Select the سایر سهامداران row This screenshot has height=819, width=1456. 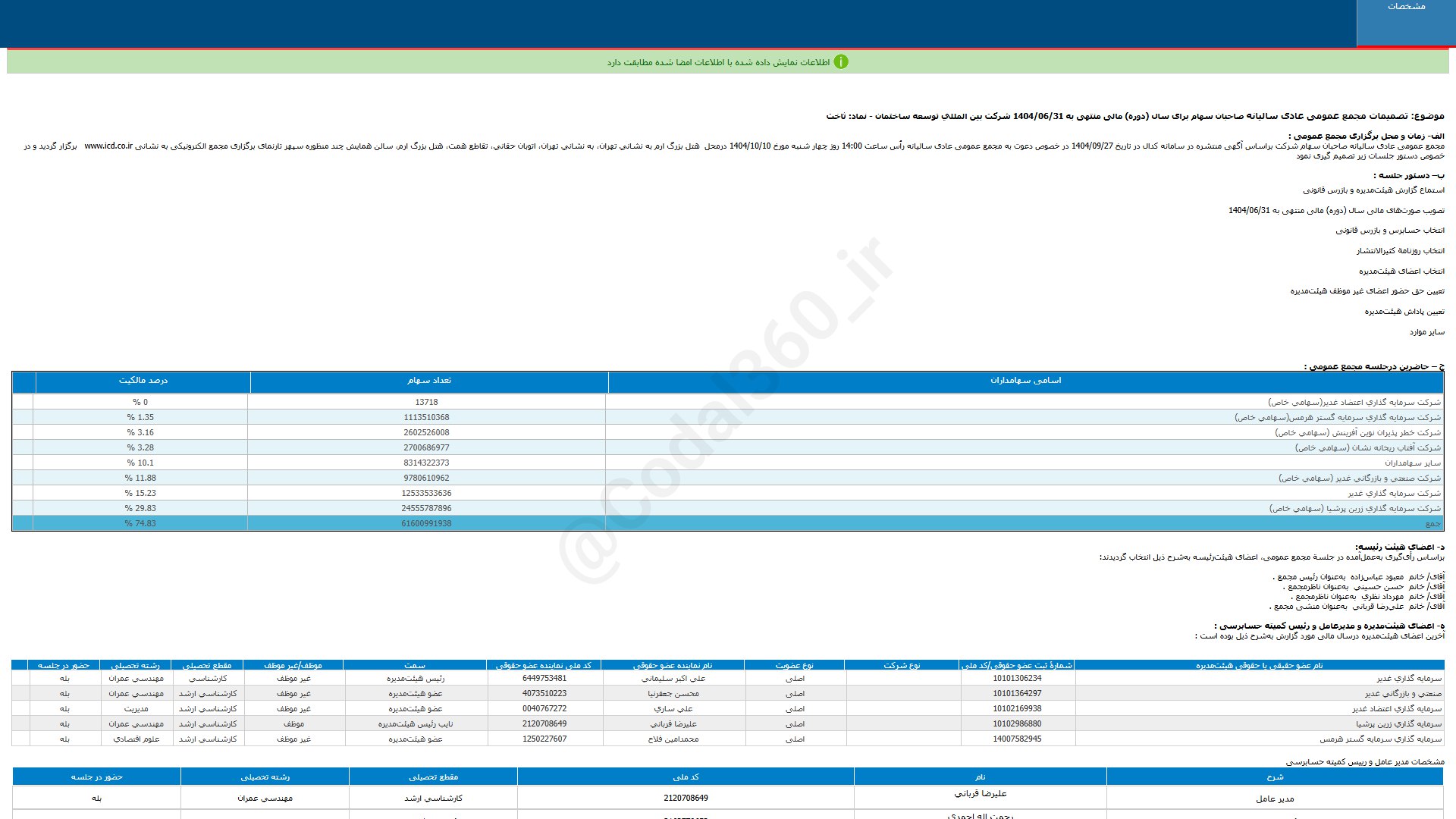[1412, 463]
